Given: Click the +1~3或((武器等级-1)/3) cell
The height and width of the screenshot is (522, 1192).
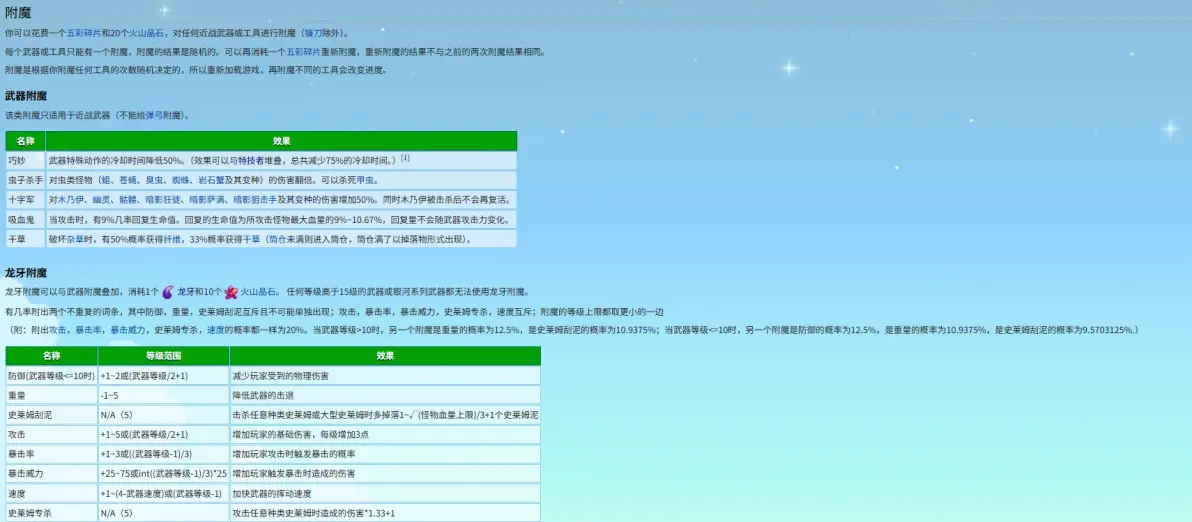Looking at the screenshot, I should [163, 454].
